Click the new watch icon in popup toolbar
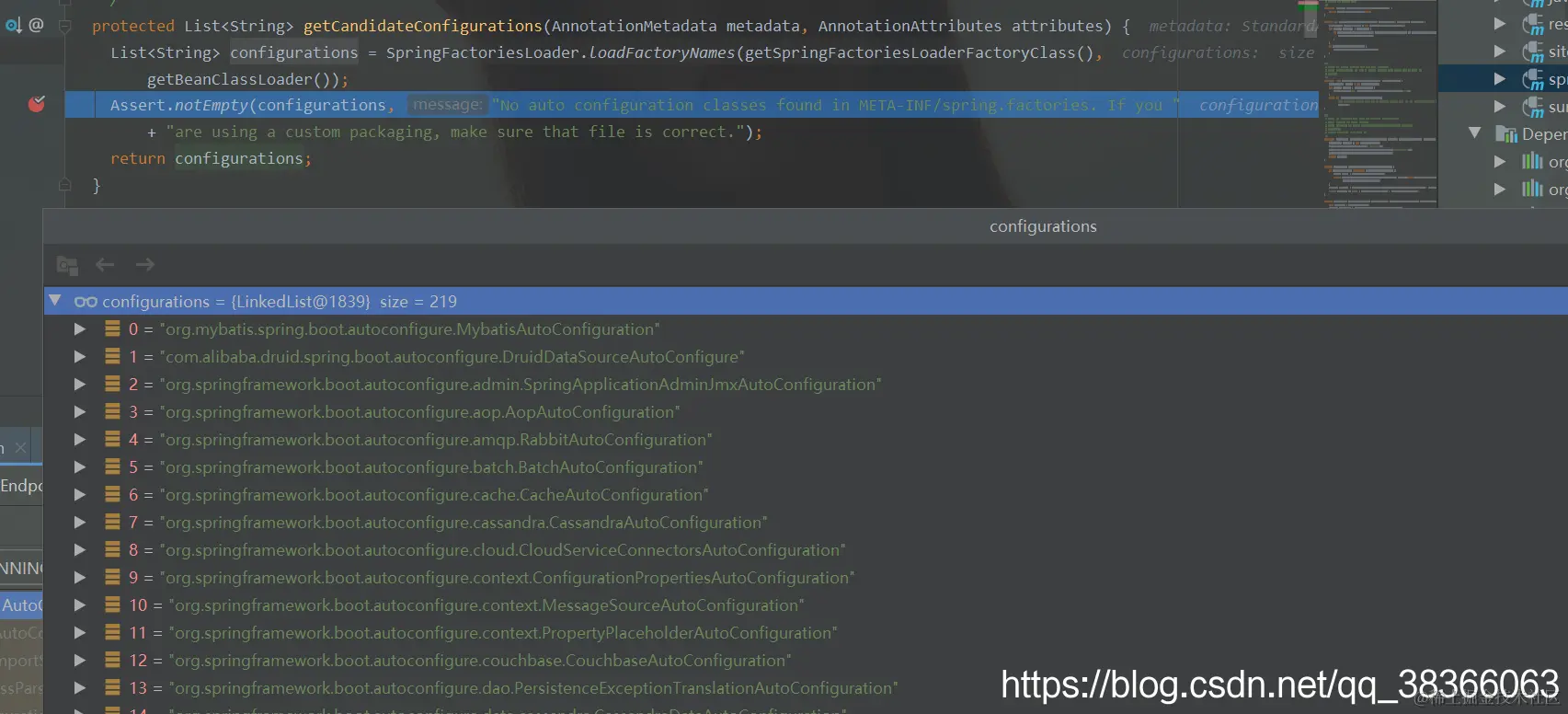Viewport: 1568px width, 714px height. point(67,265)
